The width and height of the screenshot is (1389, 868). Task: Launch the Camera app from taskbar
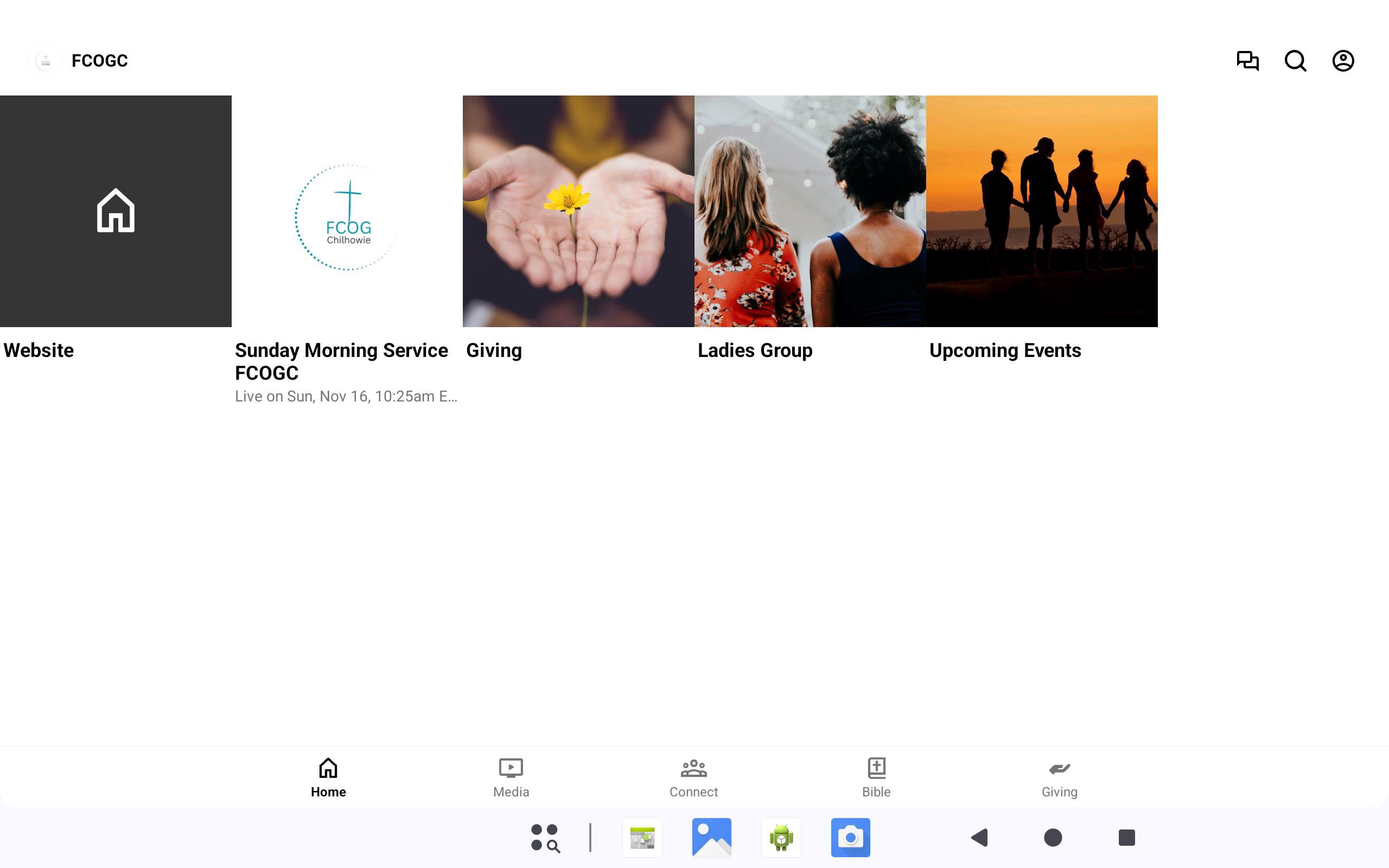[850, 838]
